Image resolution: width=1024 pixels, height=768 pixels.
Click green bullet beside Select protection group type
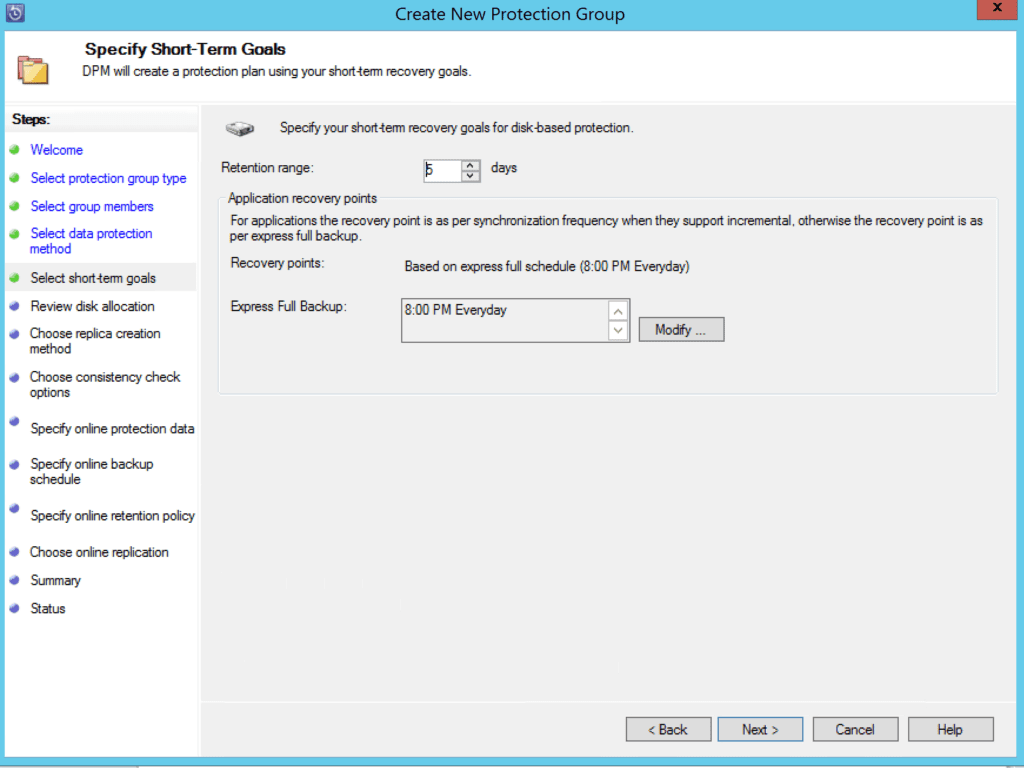(x=14, y=178)
